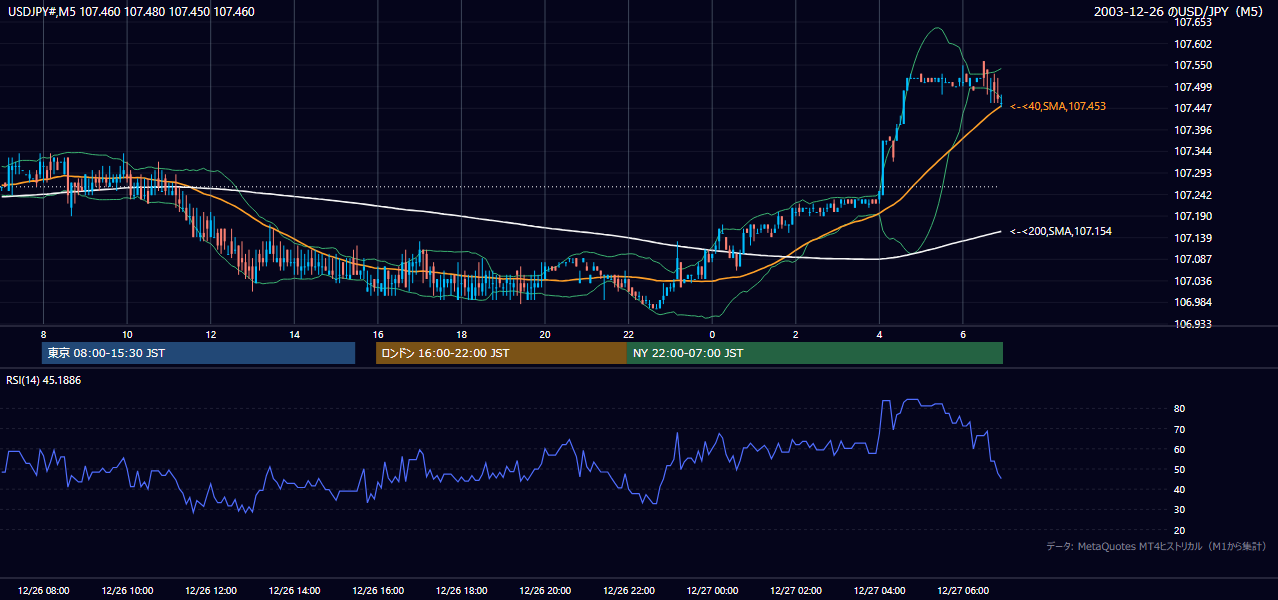
Task: Click price axis value 107.190
Action: click(x=1192, y=216)
